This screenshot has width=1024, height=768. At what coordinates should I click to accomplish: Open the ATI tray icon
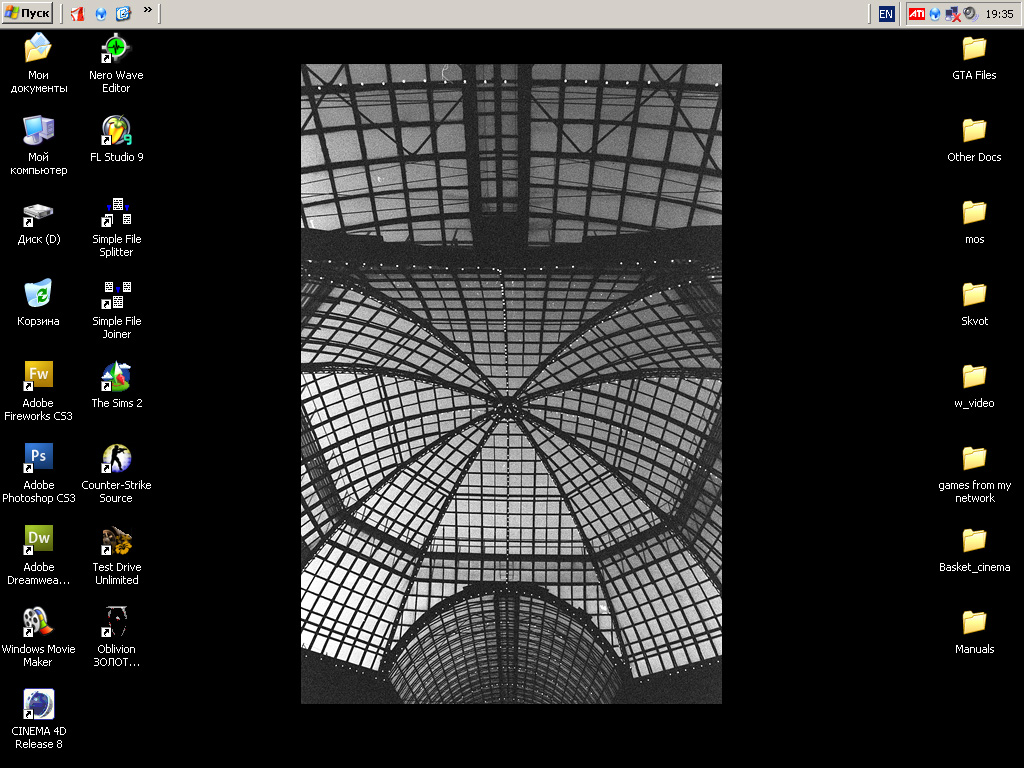917,14
